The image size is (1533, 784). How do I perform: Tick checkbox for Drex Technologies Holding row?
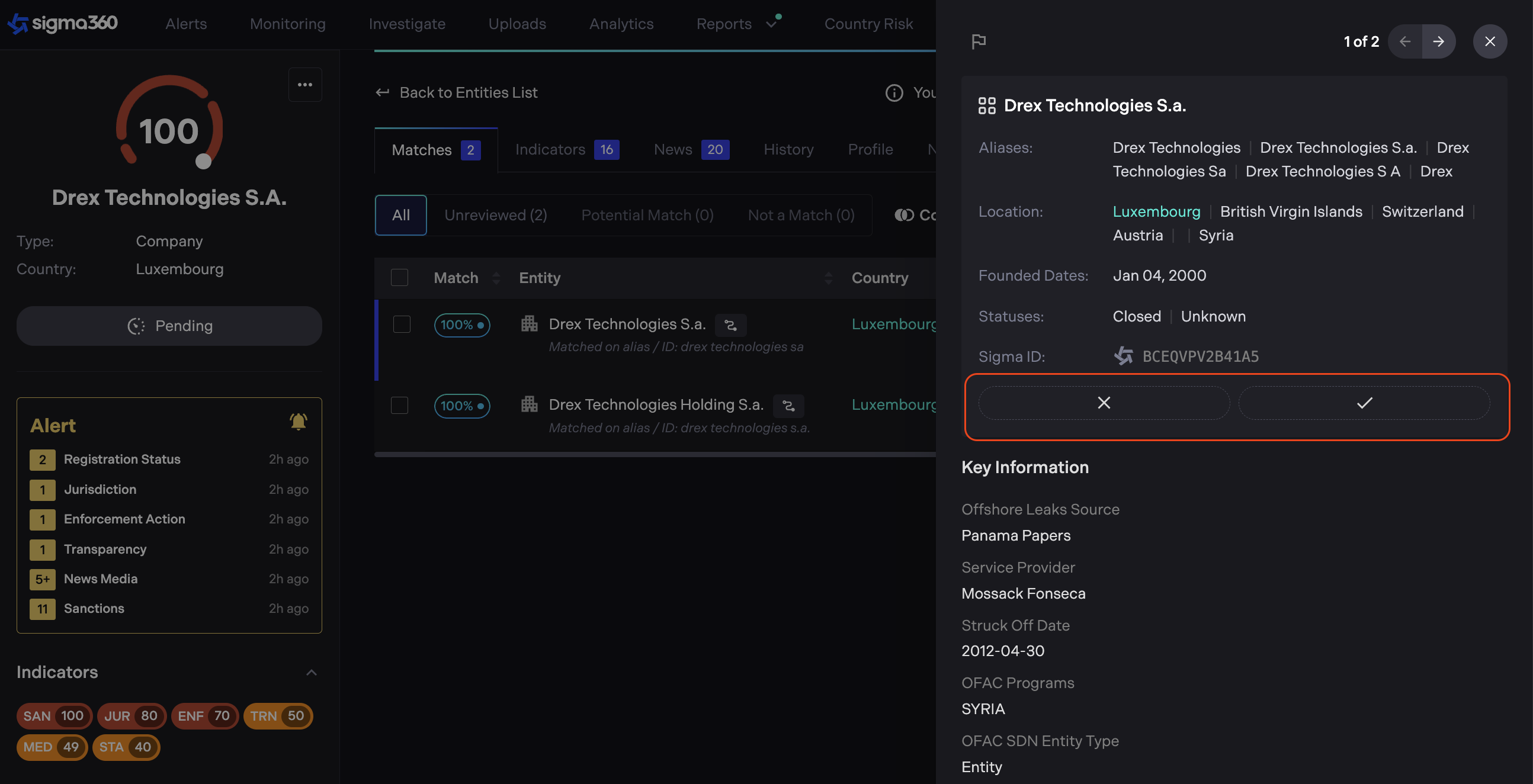[x=399, y=406]
